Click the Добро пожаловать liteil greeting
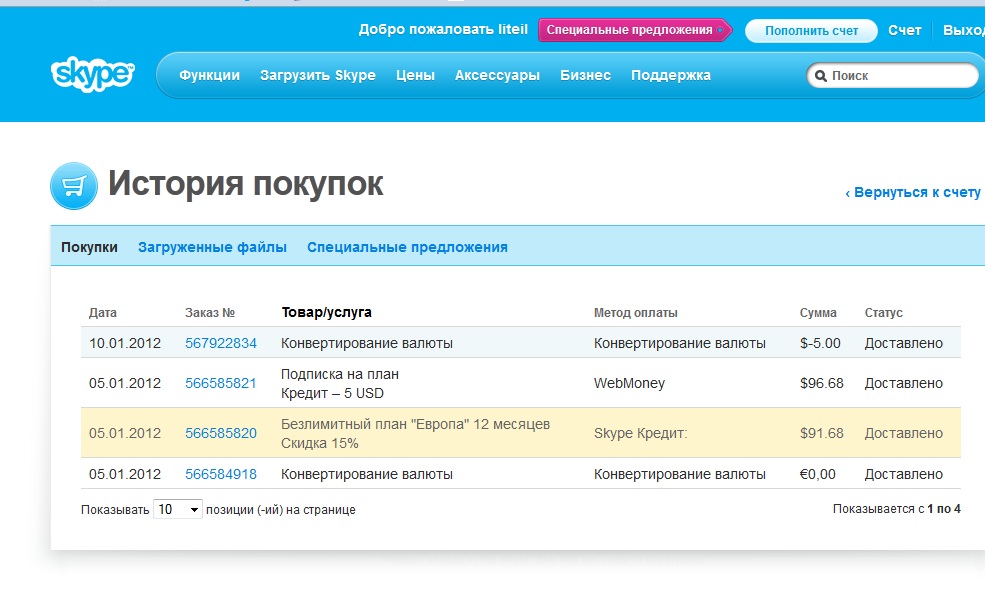The image size is (985, 613). [x=443, y=30]
